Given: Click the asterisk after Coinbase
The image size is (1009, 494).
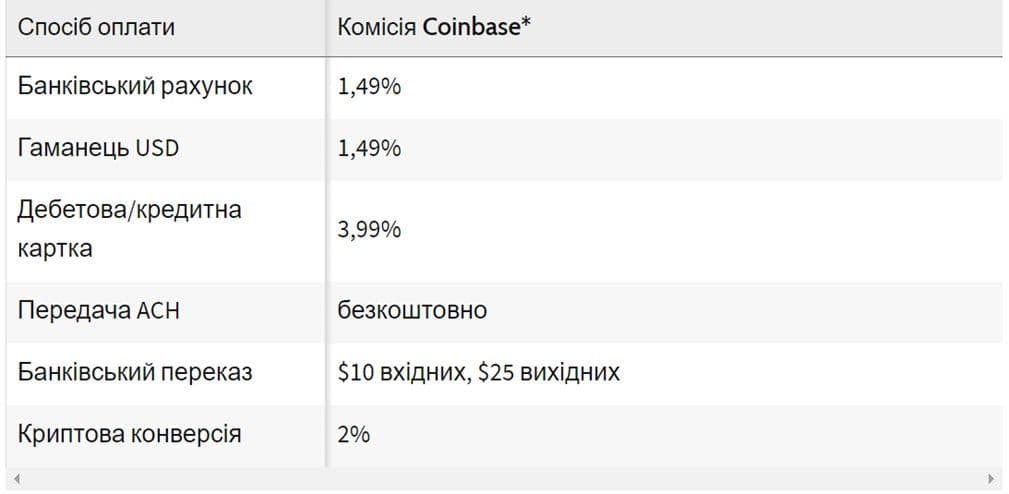Looking at the screenshot, I should (x=526, y=25).
